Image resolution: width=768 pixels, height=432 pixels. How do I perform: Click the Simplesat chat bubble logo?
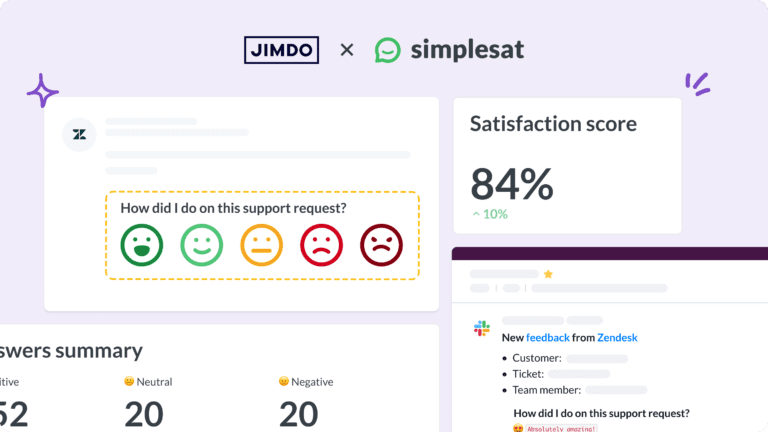(388, 50)
